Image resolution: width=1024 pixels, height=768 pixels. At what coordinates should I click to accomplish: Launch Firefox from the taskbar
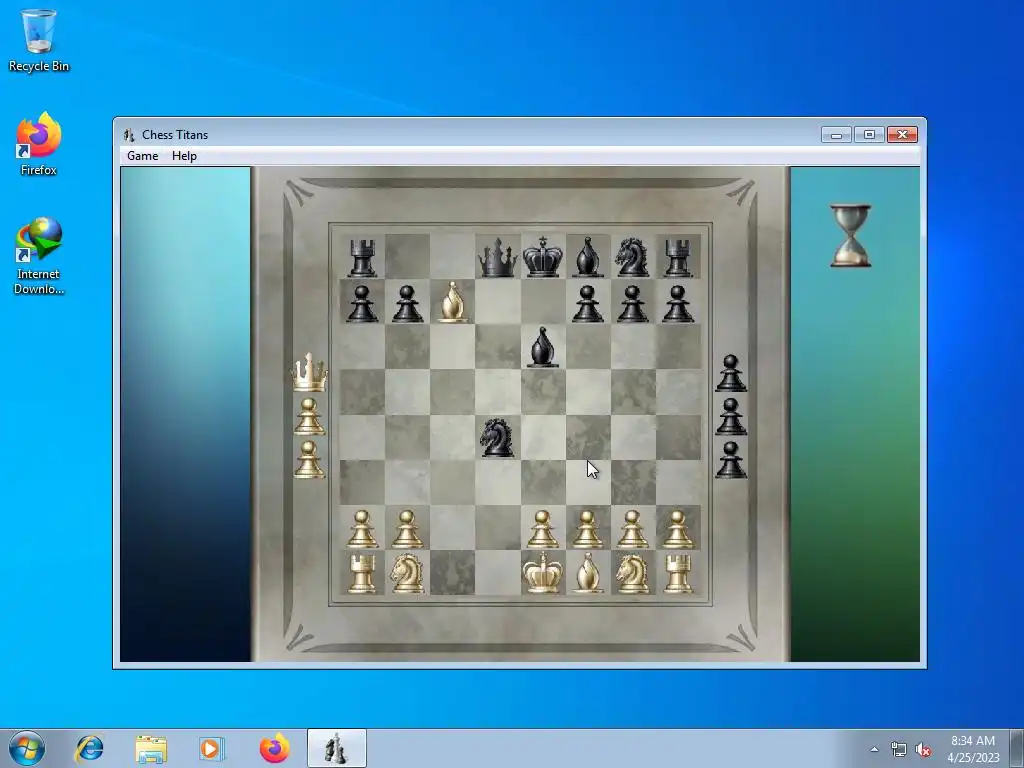274,748
